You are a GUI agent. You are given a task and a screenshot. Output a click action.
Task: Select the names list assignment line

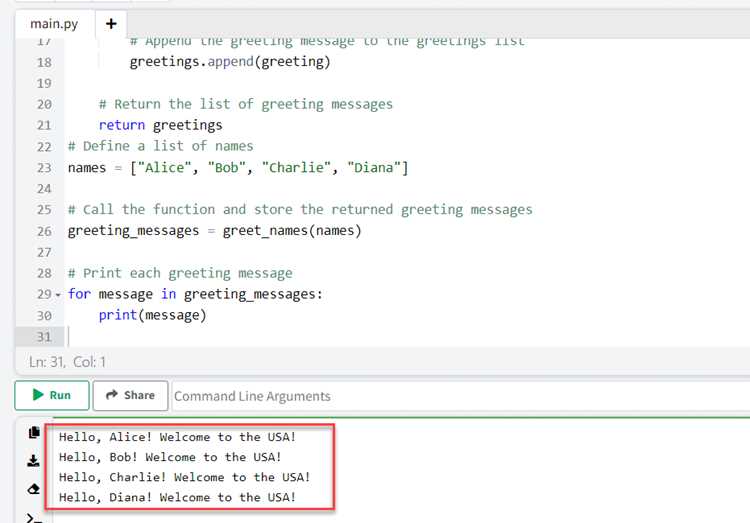pyautogui.click(x=238, y=168)
